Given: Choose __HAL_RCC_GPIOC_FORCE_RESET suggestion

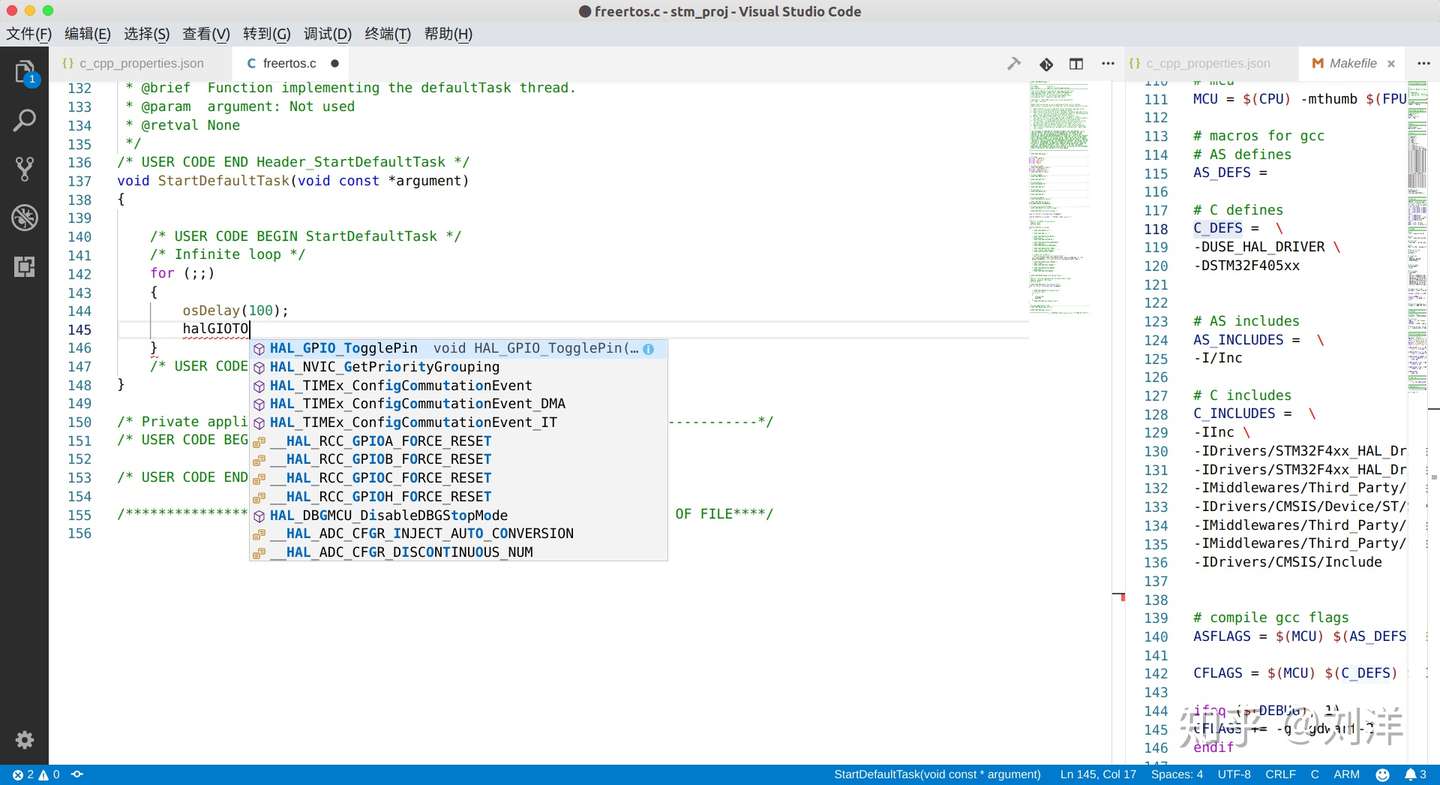Looking at the screenshot, I should (458, 478).
